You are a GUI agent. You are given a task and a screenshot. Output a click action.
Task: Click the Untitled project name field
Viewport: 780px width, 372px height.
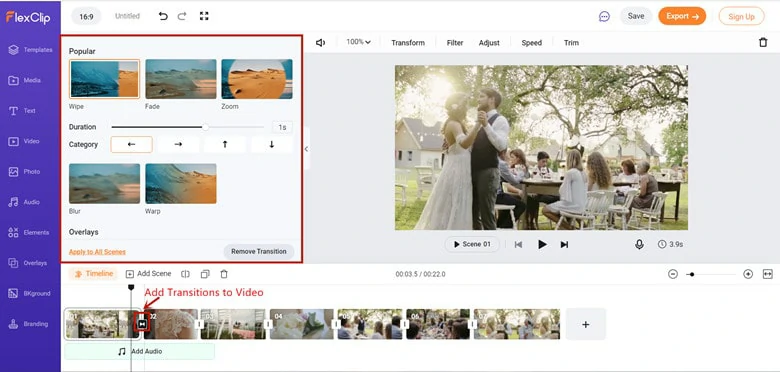point(127,16)
